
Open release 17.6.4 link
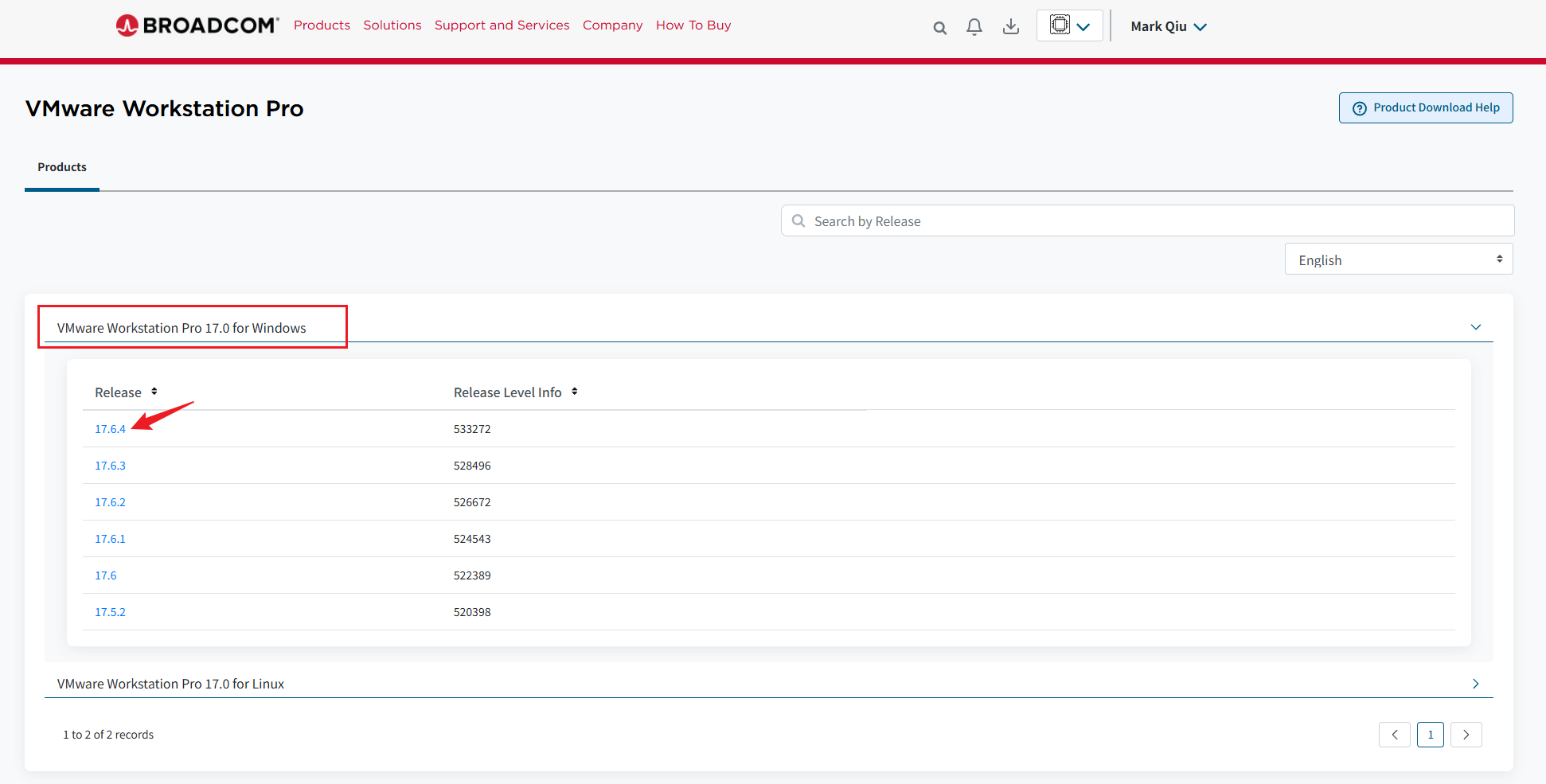(111, 429)
